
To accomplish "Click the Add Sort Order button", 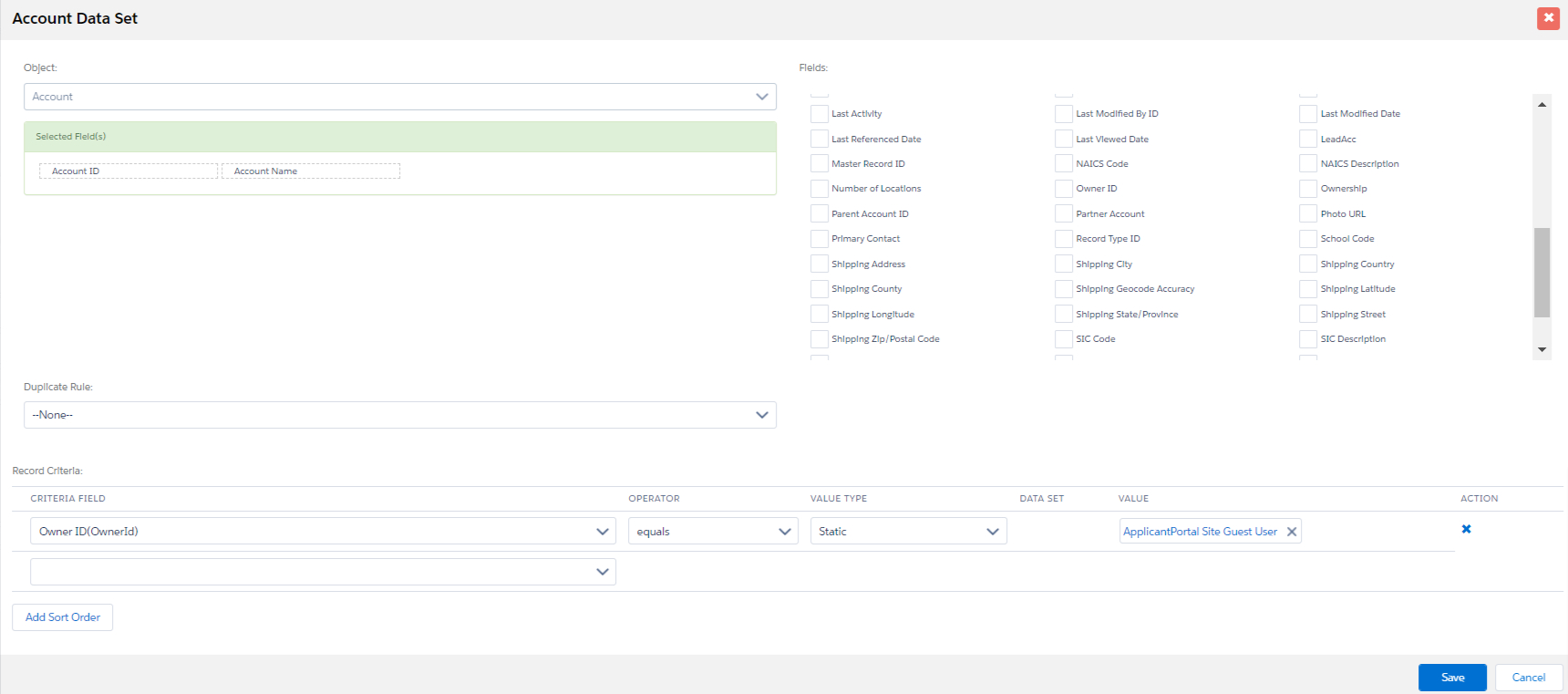I will (63, 617).
